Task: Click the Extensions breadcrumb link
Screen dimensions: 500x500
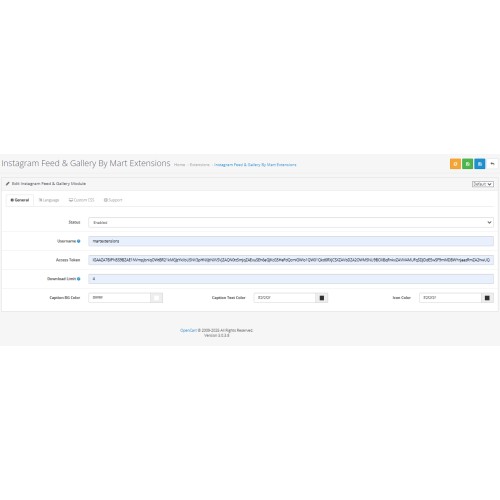Action: (x=199, y=165)
